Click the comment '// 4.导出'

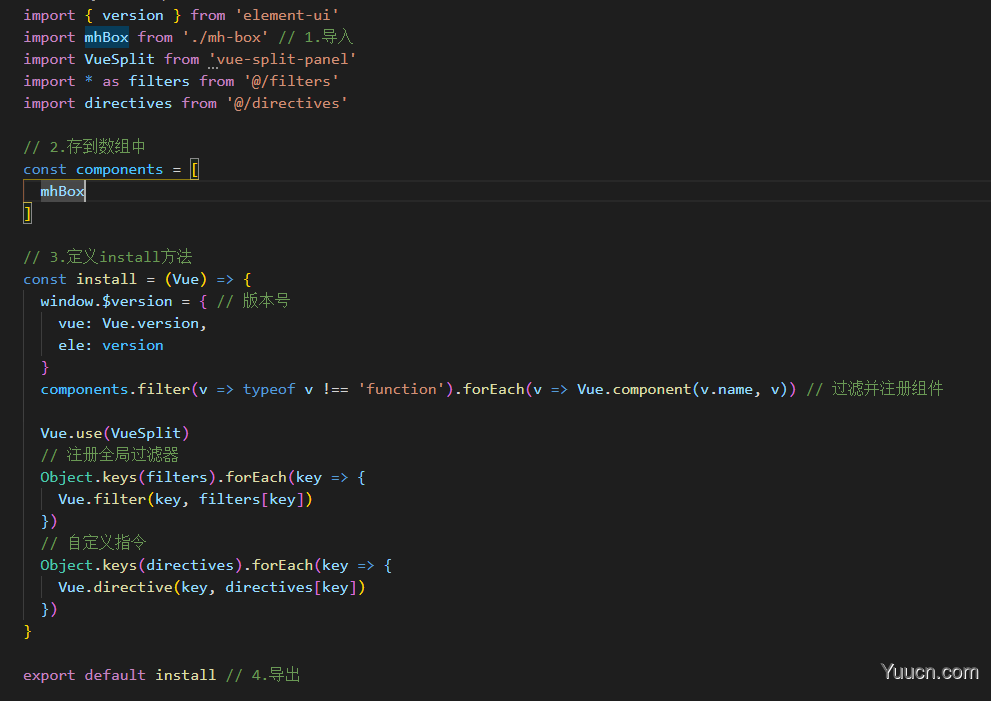tap(263, 675)
